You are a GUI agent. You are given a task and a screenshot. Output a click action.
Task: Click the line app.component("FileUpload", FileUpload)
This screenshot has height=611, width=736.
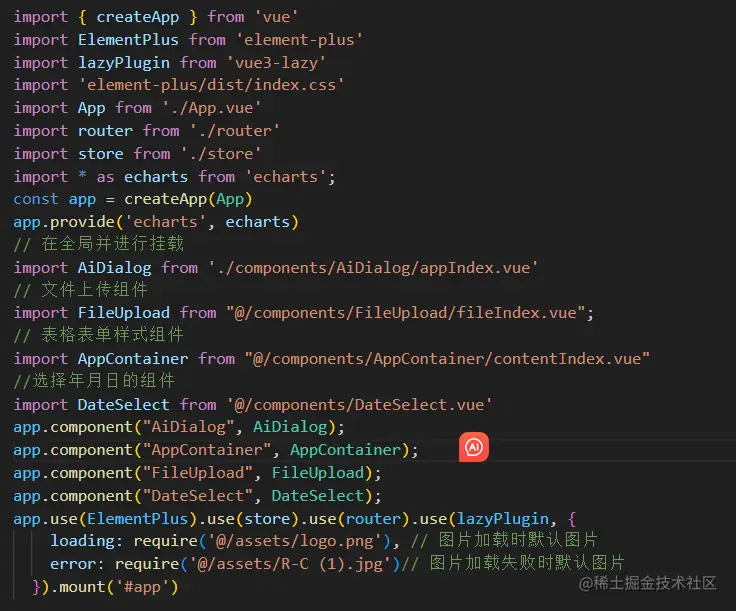tap(198, 473)
